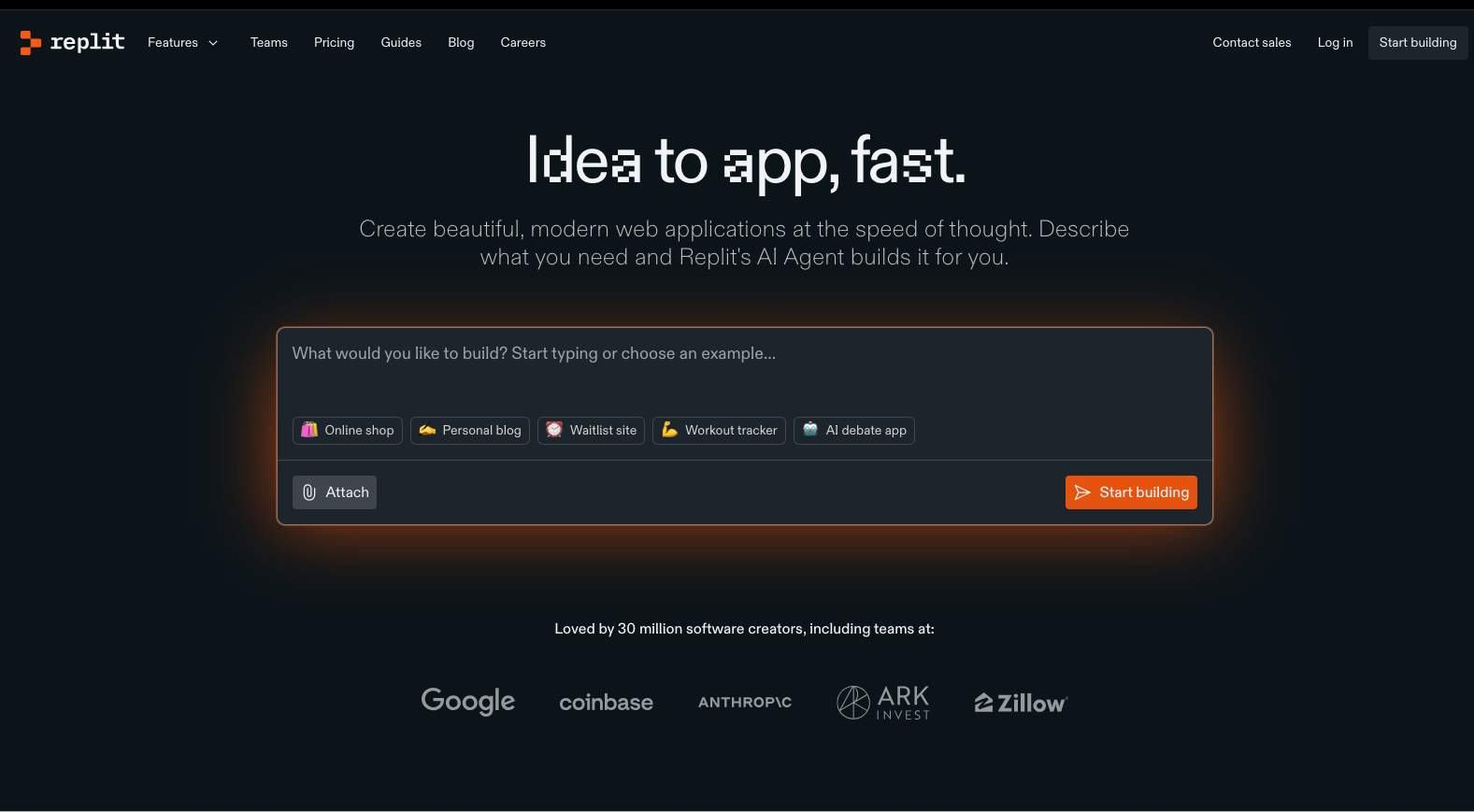Click the Replit logo icon
This screenshot has height=812, width=1474.
pyautogui.click(x=31, y=42)
